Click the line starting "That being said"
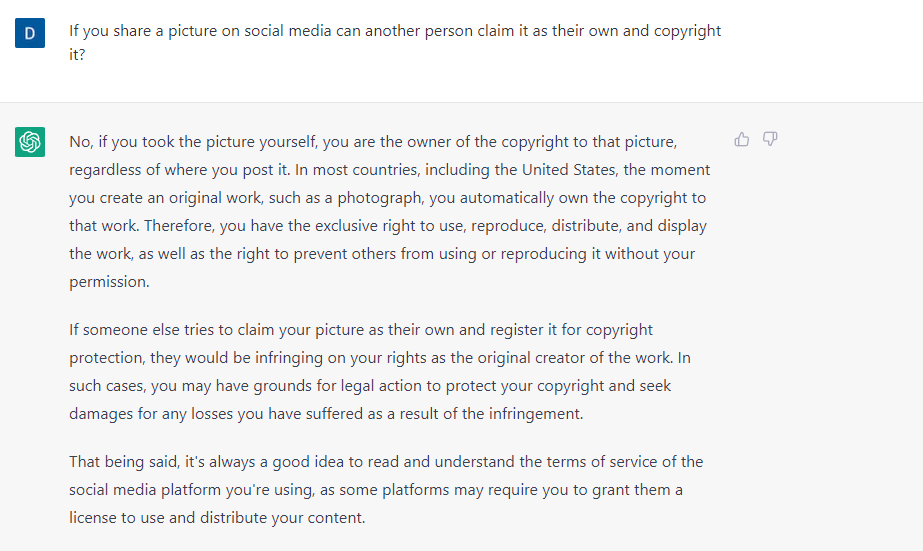The height and width of the screenshot is (551, 923). coord(386,462)
